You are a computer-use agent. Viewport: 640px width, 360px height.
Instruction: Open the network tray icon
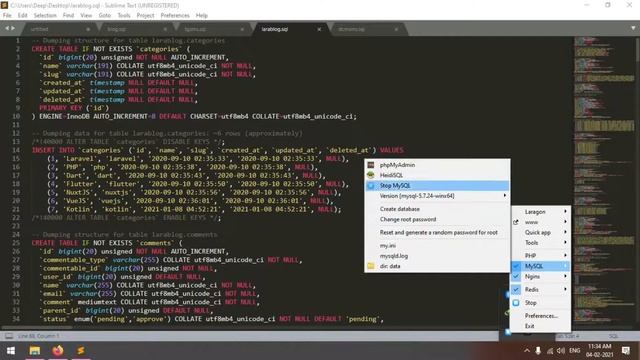[x=550, y=351]
